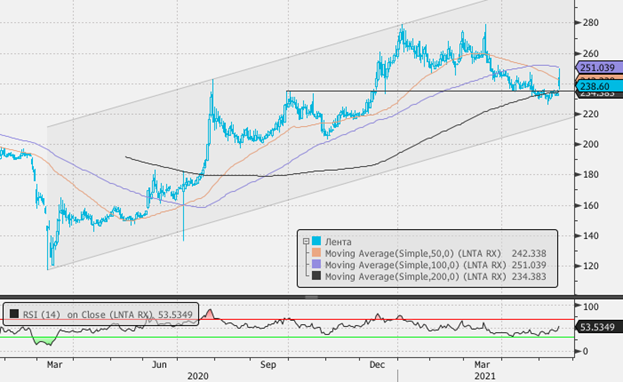This screenshot has width=623, height=382.
Task: Click the dark 200-day moving average swatch
Action: tap(316, 276)
